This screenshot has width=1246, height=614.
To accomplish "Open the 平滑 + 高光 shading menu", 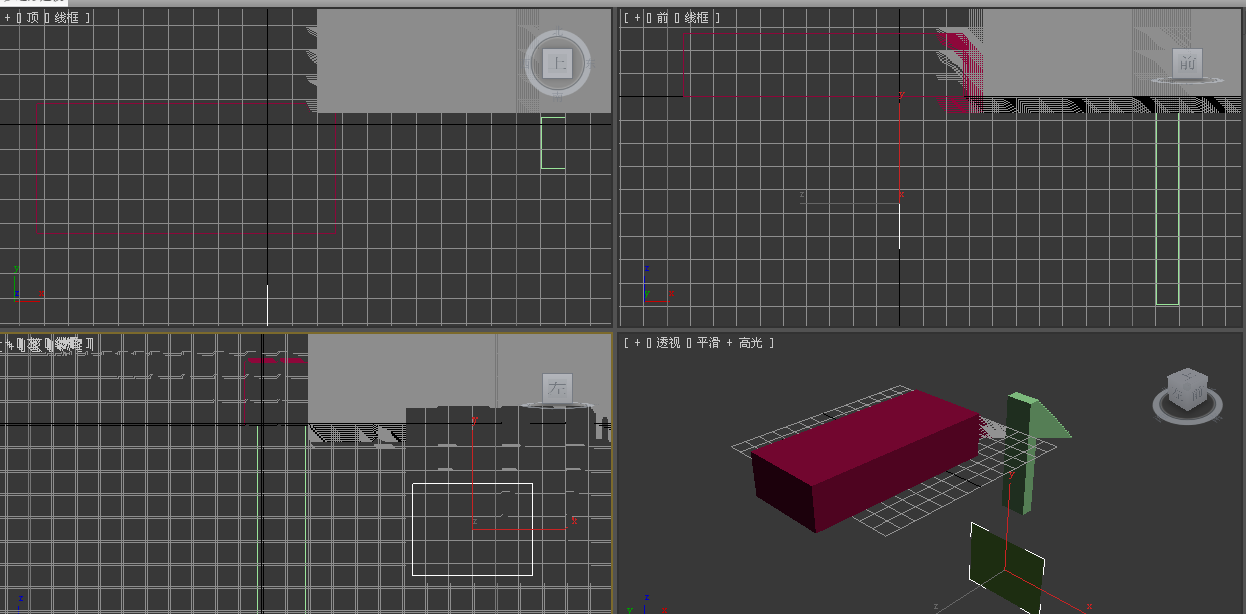I will pyautogui.click(x=729, y=343).
